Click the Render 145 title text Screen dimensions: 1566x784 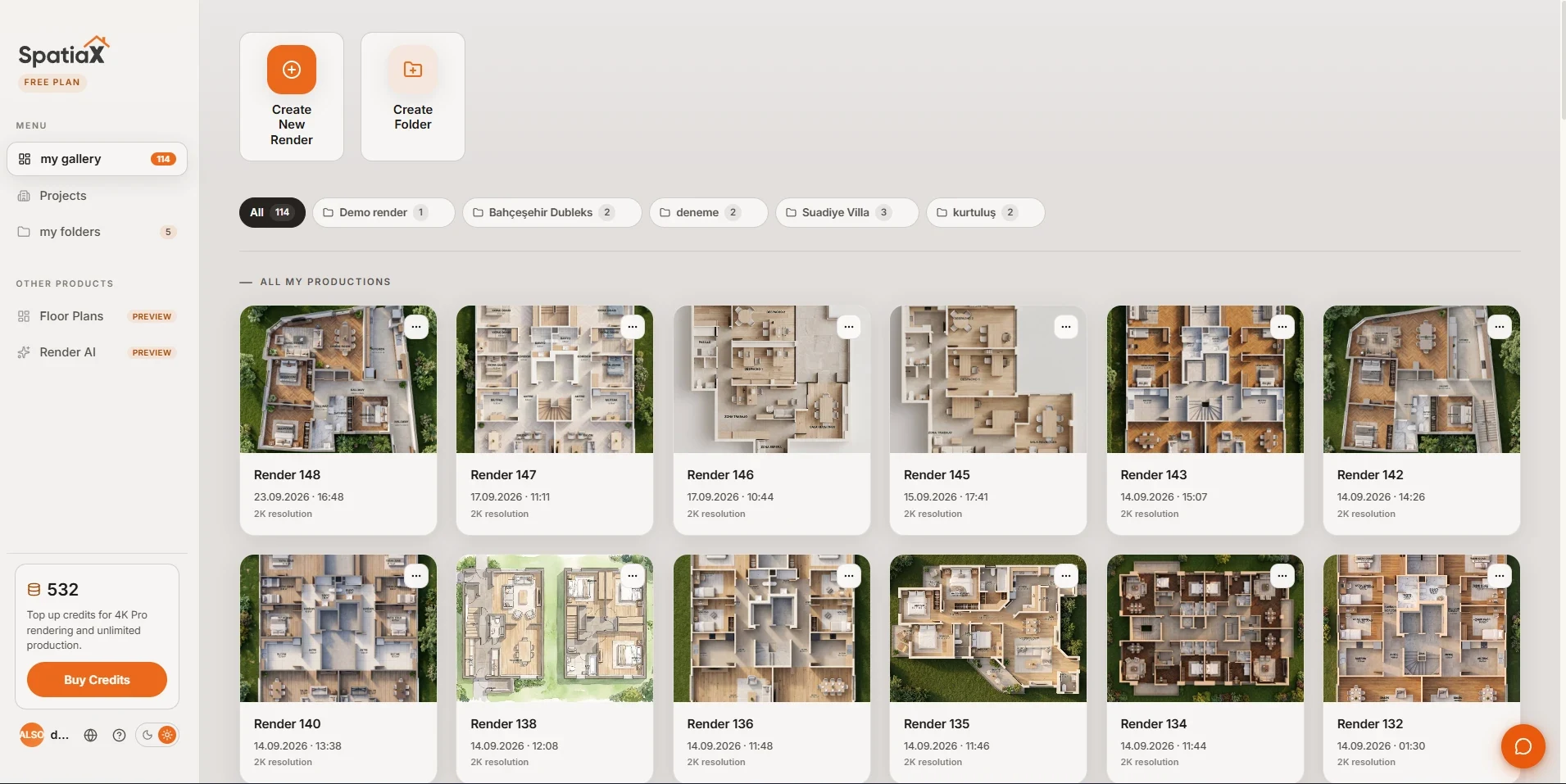(937, 475)
